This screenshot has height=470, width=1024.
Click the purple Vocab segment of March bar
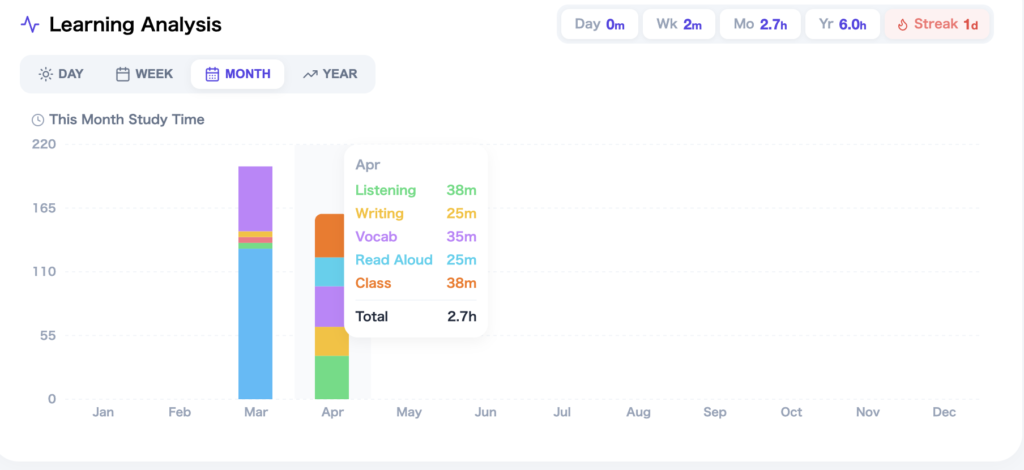[256, 198]
